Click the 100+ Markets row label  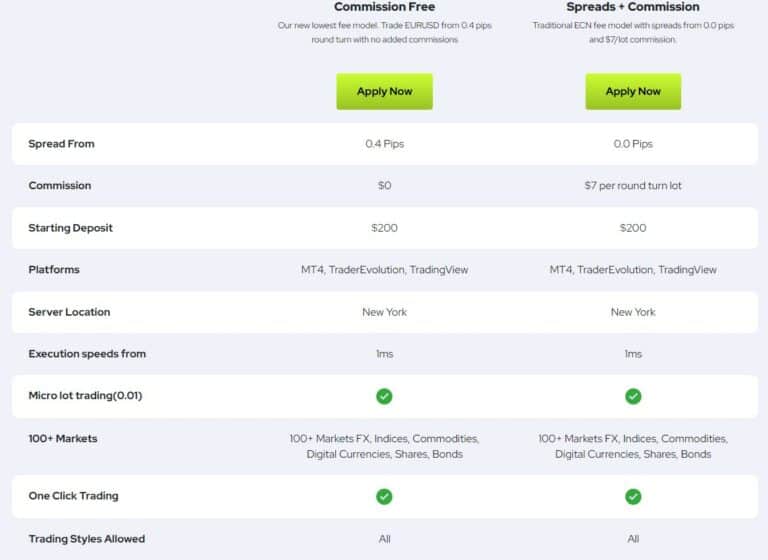coord(63,439)
